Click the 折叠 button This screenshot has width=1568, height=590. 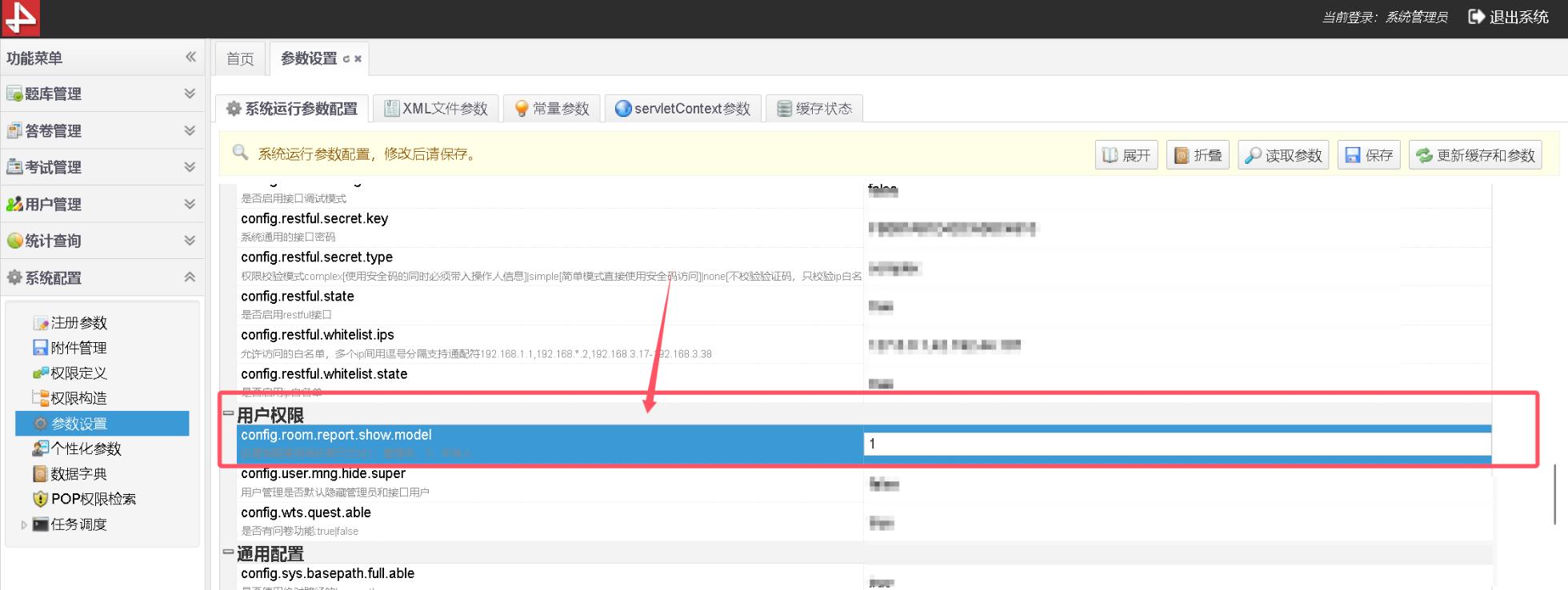pos(1198,155)
